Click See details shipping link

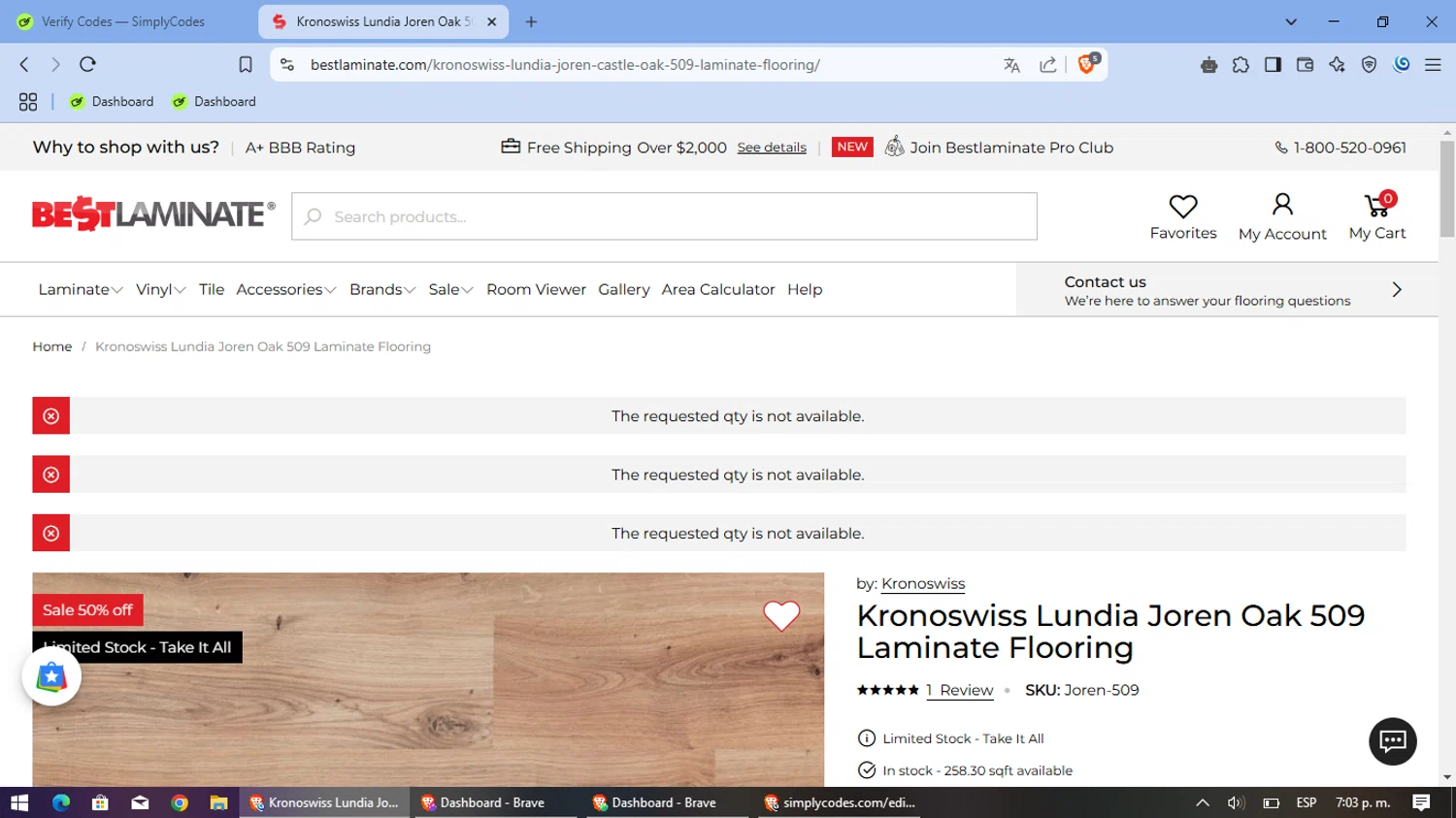coord(772,147)
